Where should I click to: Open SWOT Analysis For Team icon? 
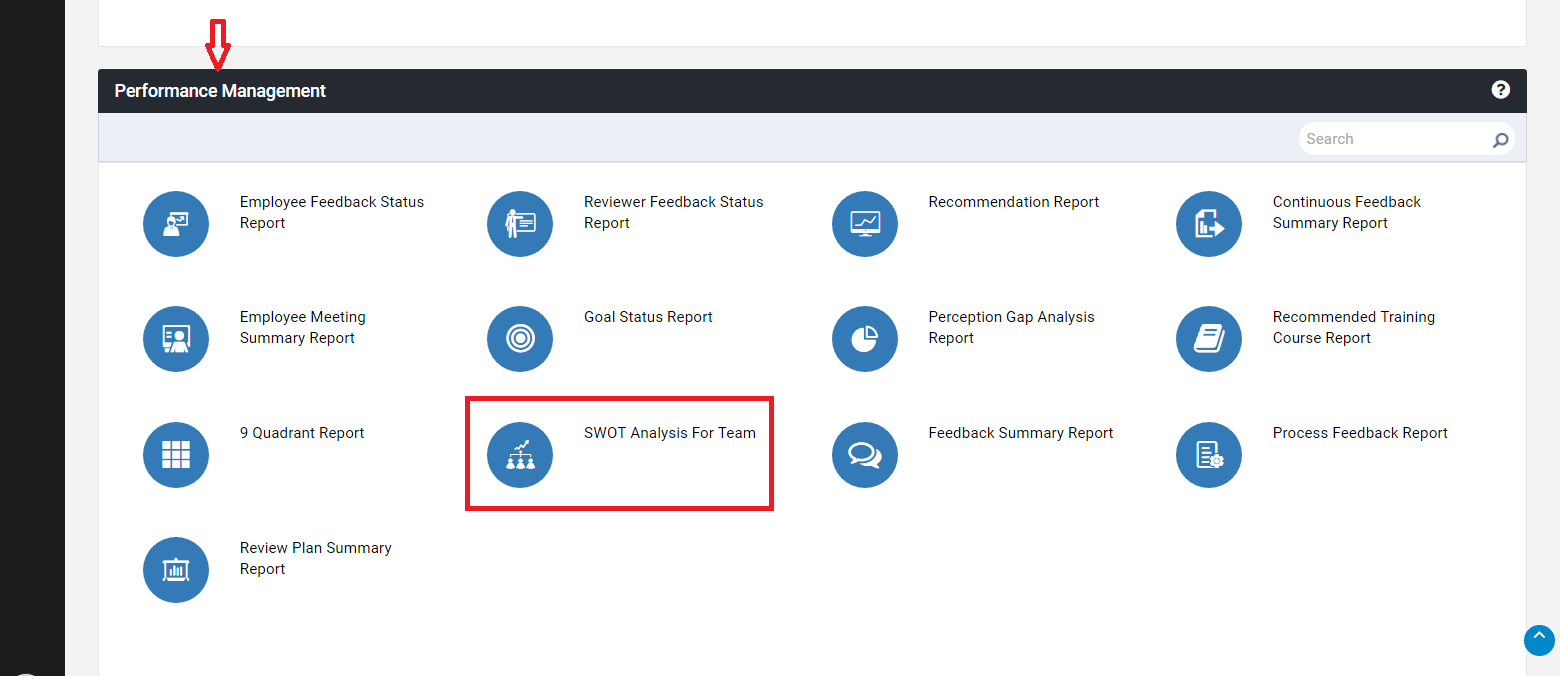pos(520,455)
